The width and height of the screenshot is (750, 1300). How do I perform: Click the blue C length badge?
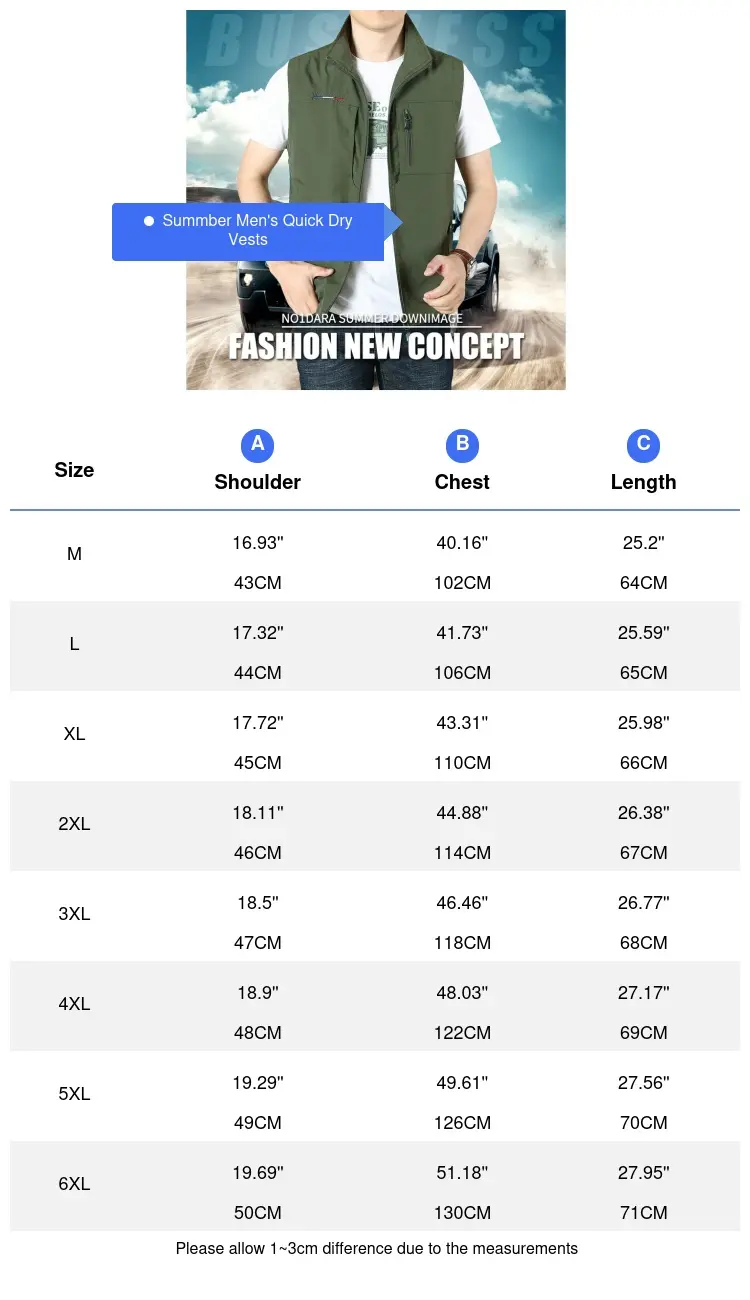pos(643,445)
